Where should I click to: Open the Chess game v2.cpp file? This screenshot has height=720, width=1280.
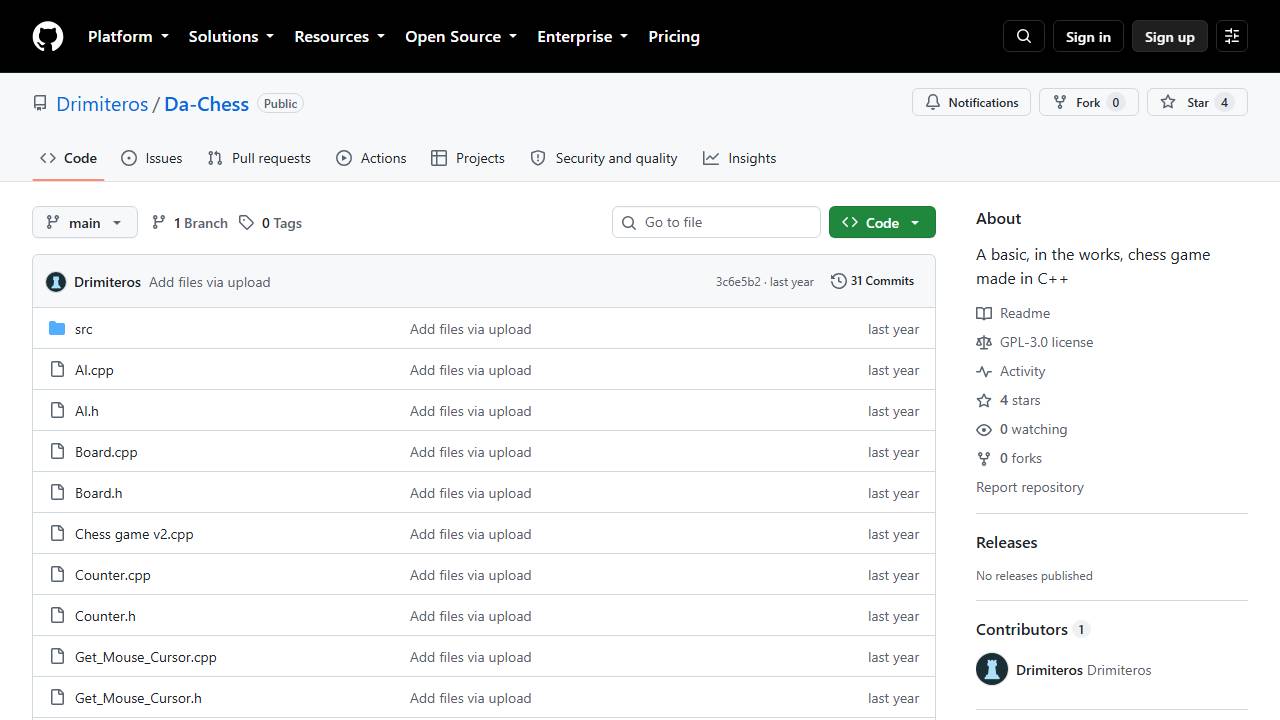[134, 534]
